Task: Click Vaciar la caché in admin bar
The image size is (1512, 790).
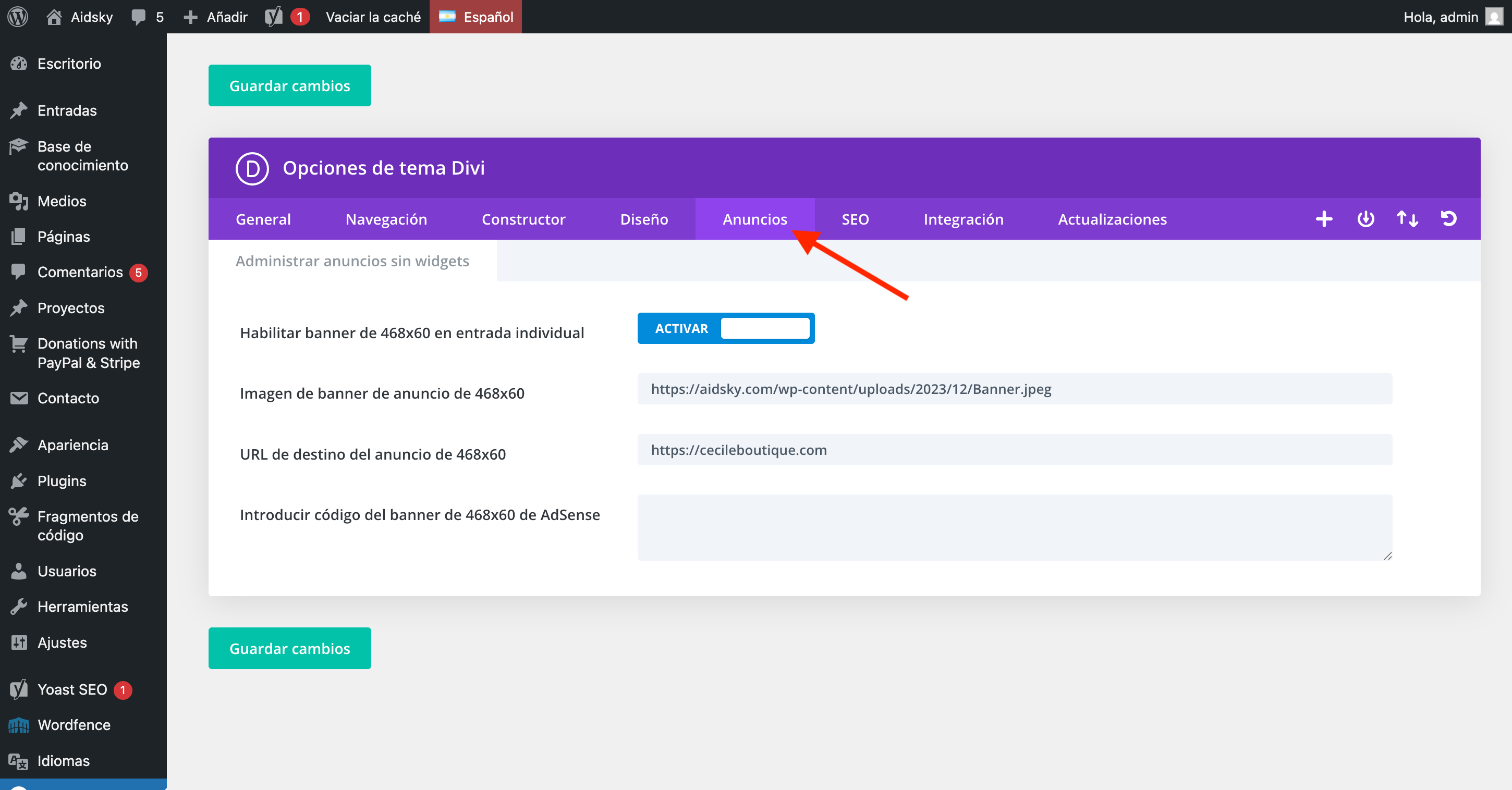Action: 373,17
